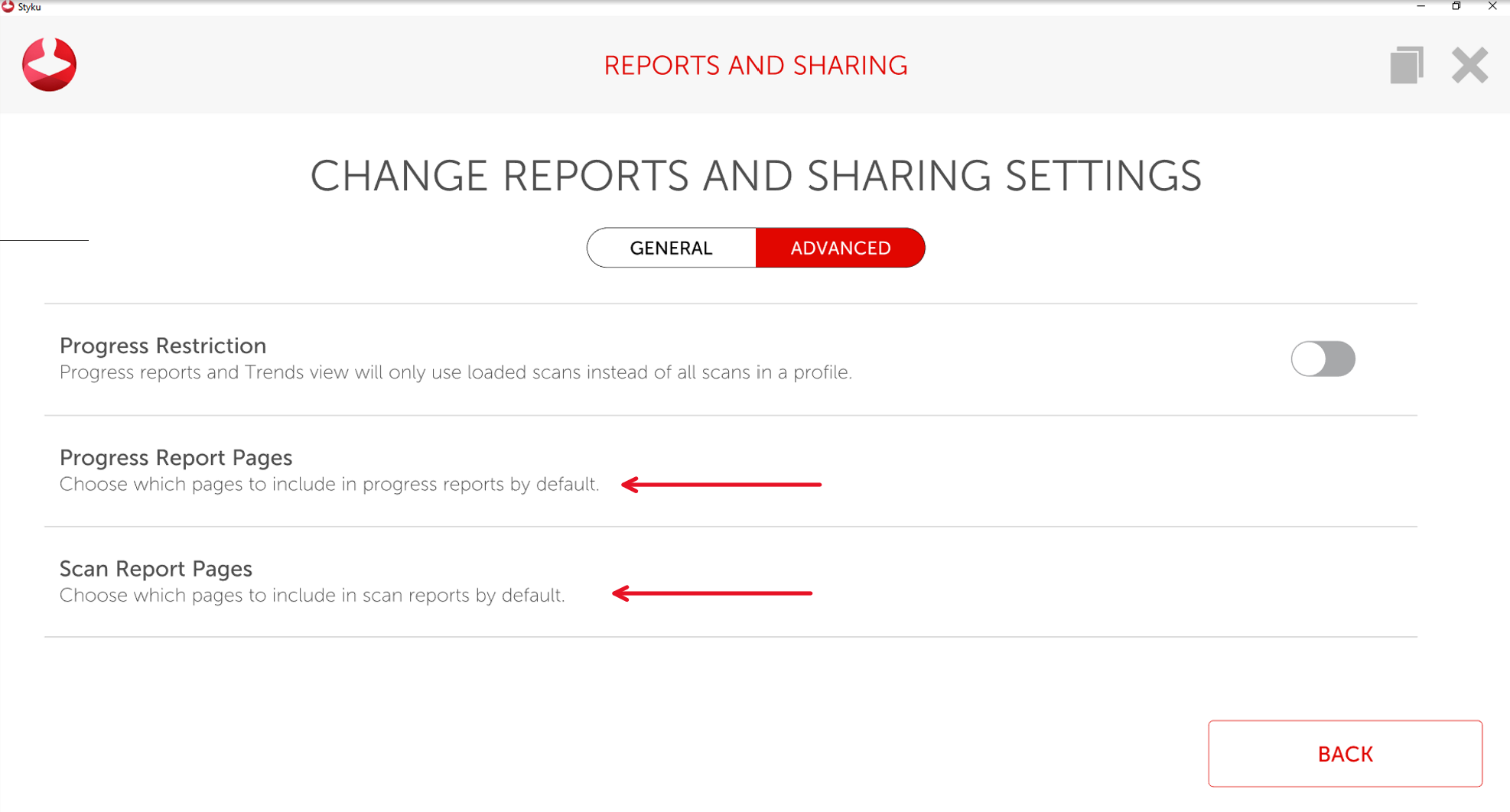Click the small Styku icon in title bar
The image size is (1510, 812).
tap(8, 7)
